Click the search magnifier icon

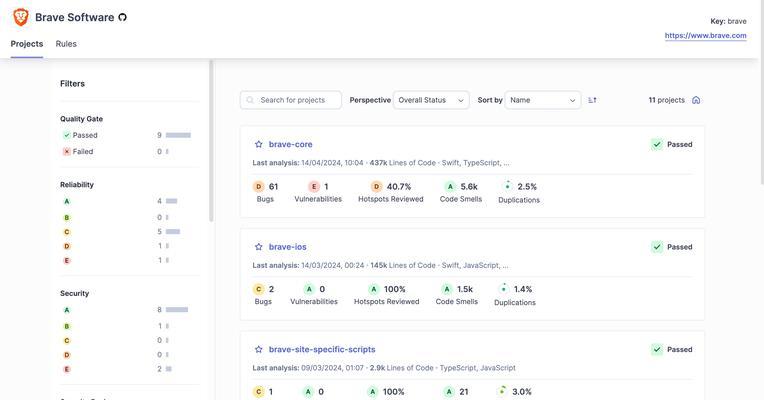point(250,100)
